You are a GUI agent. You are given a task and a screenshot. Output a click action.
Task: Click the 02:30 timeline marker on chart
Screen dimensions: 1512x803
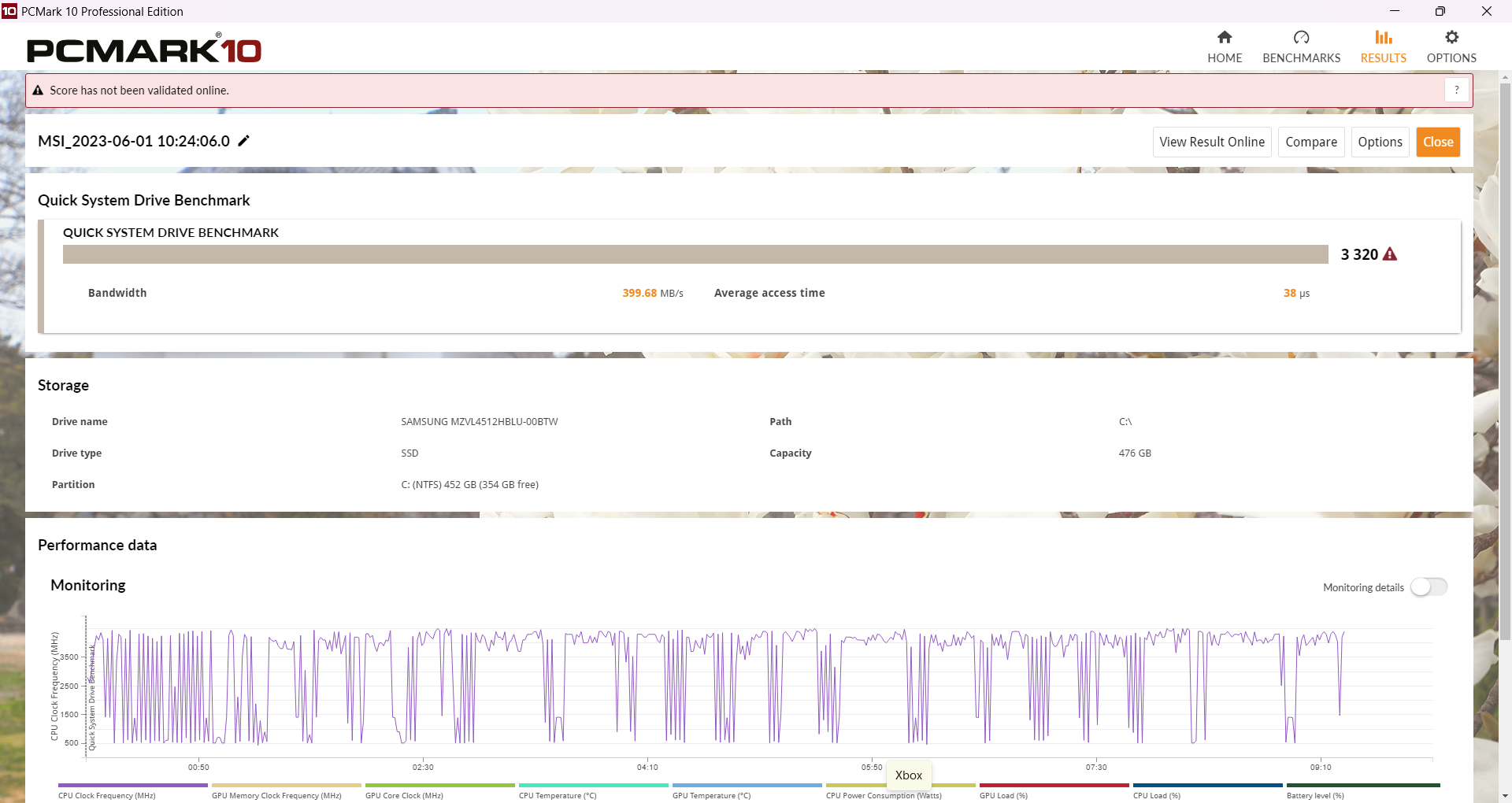[x=423, y=767]
